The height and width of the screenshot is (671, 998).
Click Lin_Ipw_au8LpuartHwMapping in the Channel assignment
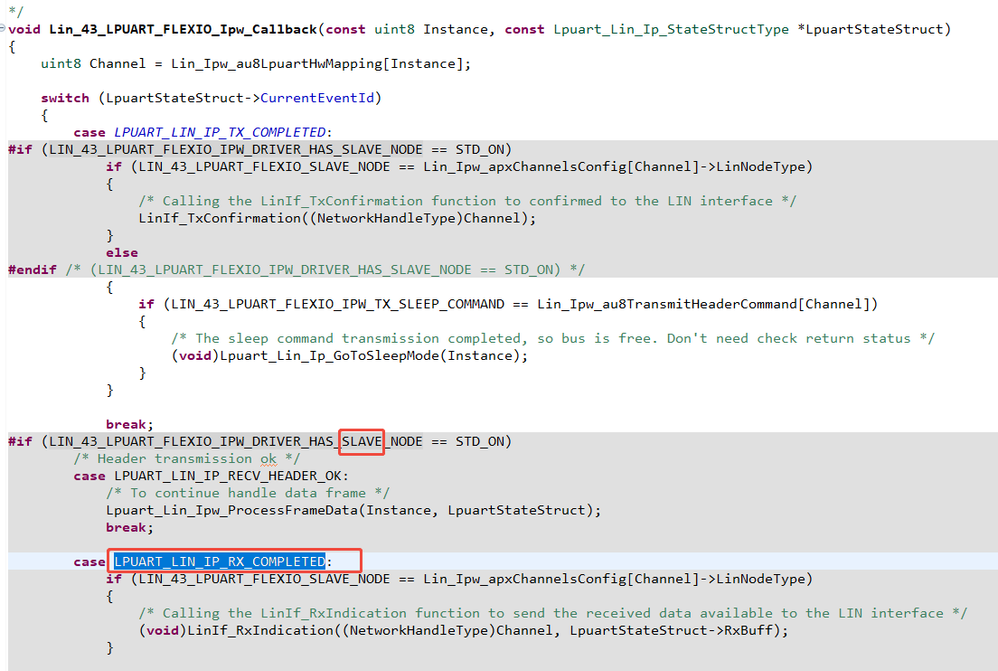[276, 64]
